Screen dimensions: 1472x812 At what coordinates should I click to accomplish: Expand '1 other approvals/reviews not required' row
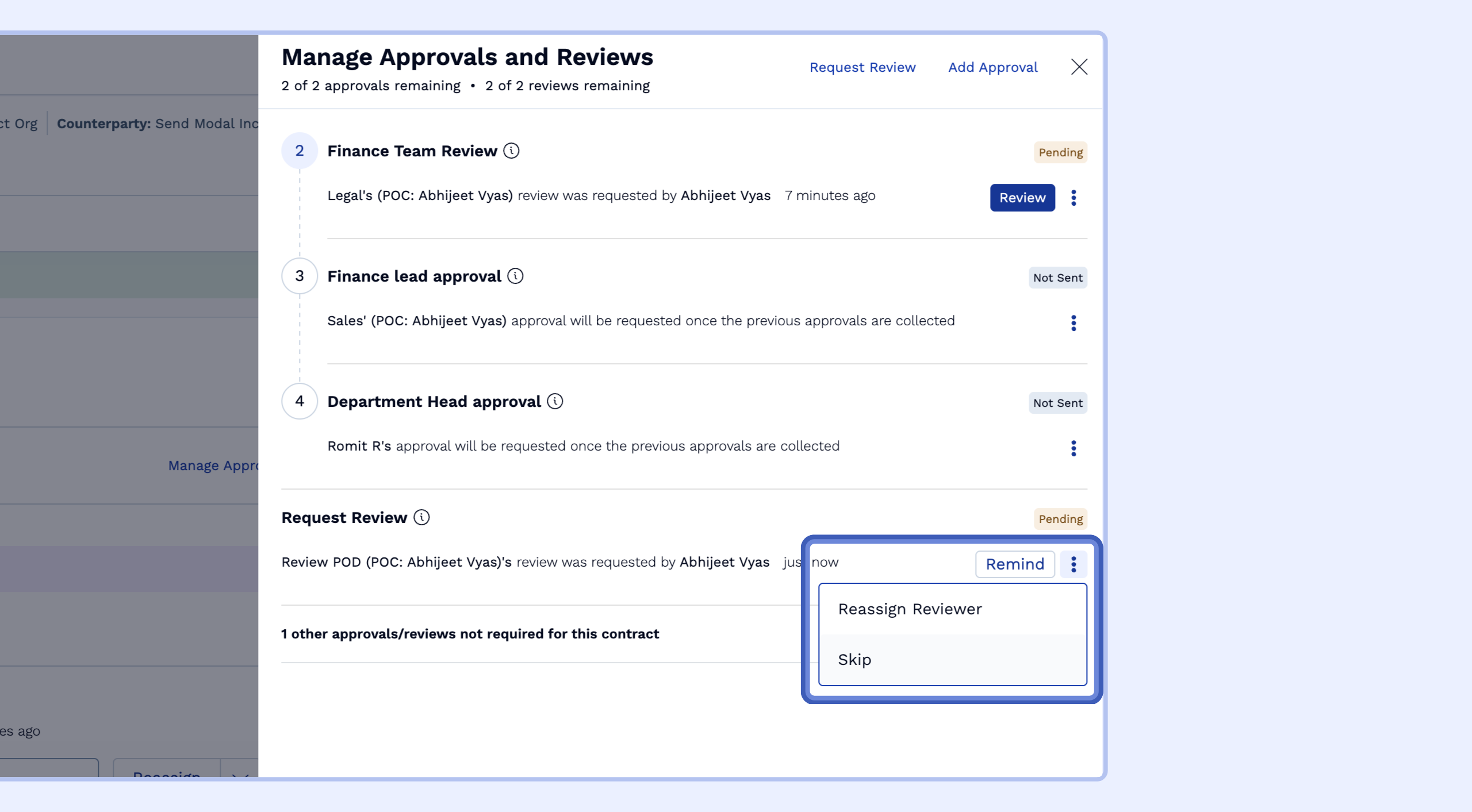[470, 634]
